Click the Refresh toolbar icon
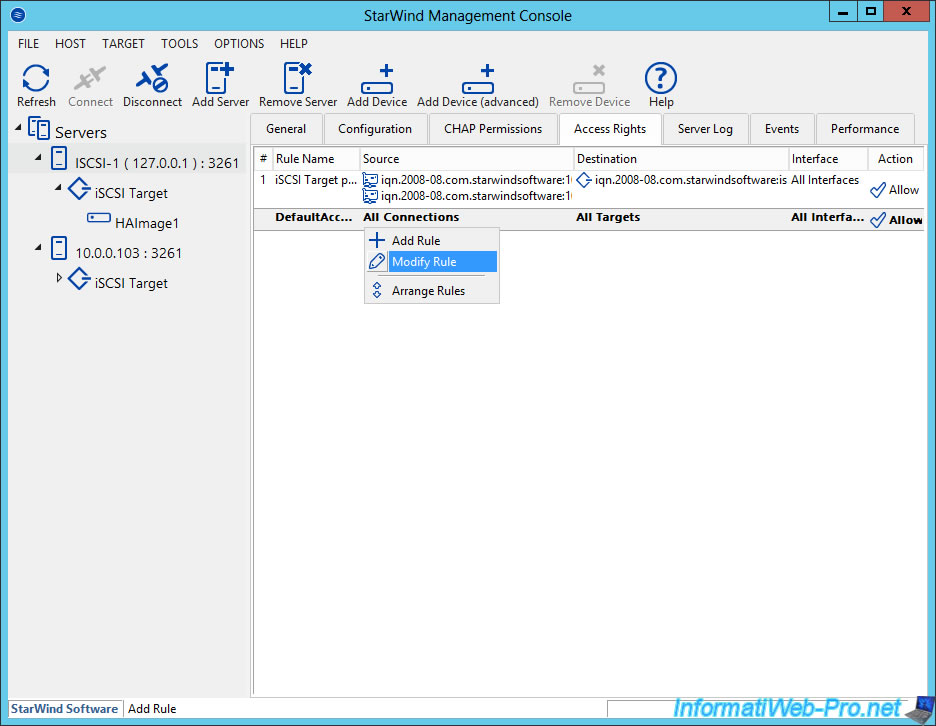The width and height of the screenshot is (936, 726). 36,84
